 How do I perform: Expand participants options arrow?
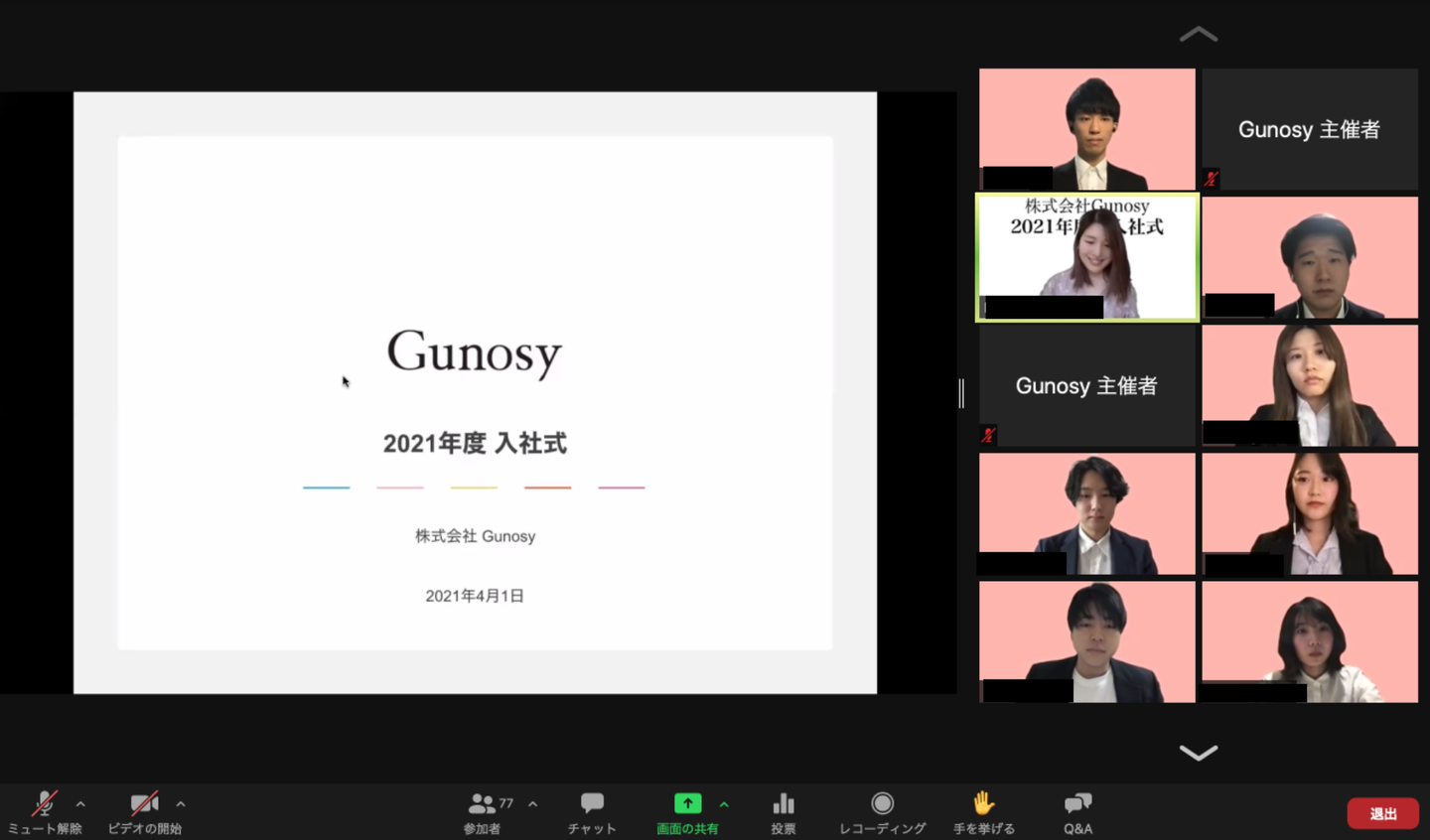point(533,804)
